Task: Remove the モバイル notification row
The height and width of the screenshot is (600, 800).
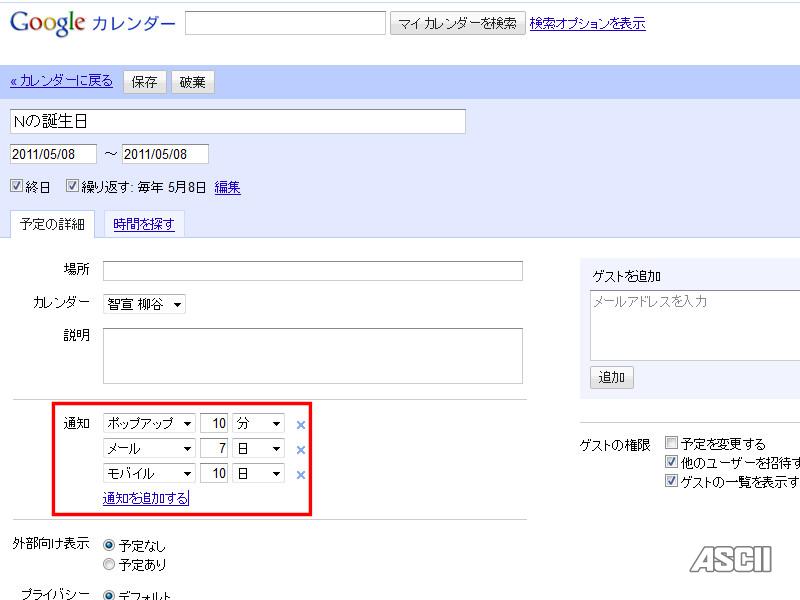Action: coord(301,474)
